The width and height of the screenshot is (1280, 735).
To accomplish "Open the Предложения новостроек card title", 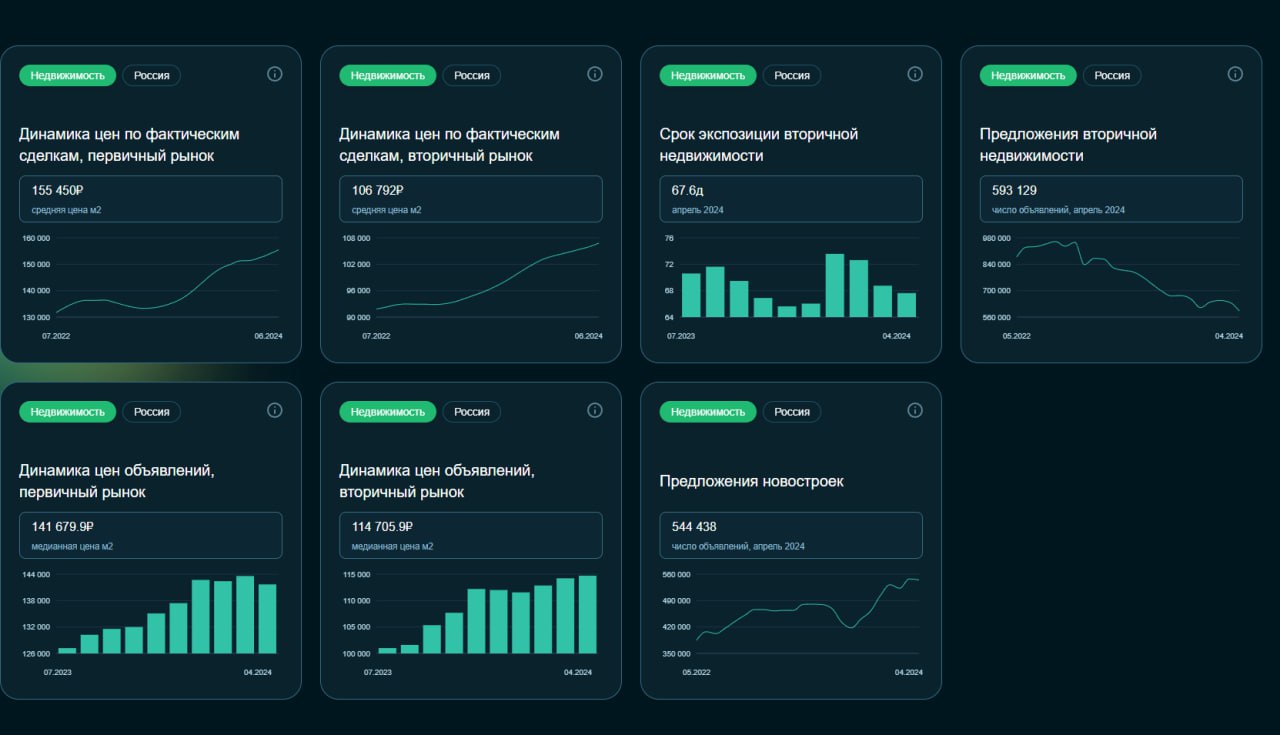I will pos(751,481).
